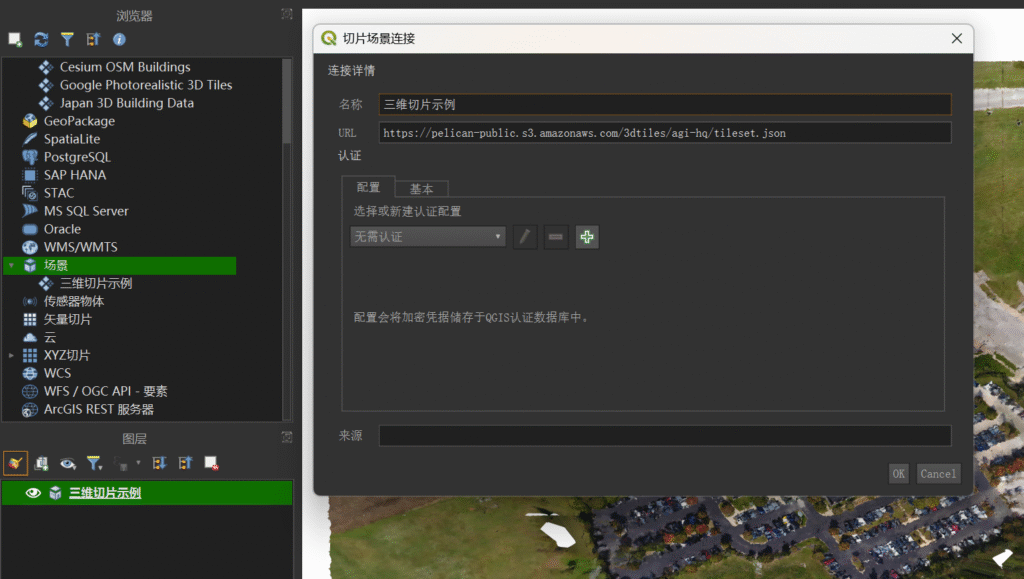The image size is (1024, 579).
Task: Click the Add Selected Layers icon in Browser toolbar
Action: 15,40
